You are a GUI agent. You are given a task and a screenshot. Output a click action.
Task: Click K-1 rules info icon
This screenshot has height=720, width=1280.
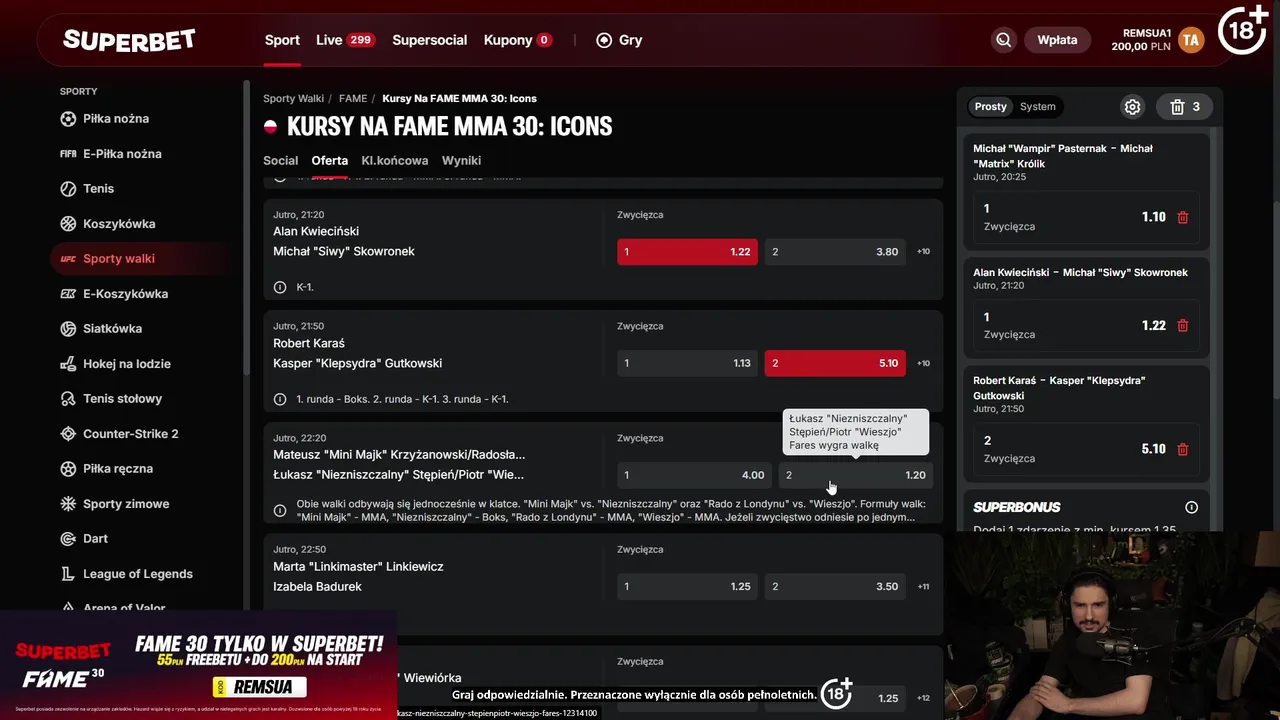tap(280, 287)
